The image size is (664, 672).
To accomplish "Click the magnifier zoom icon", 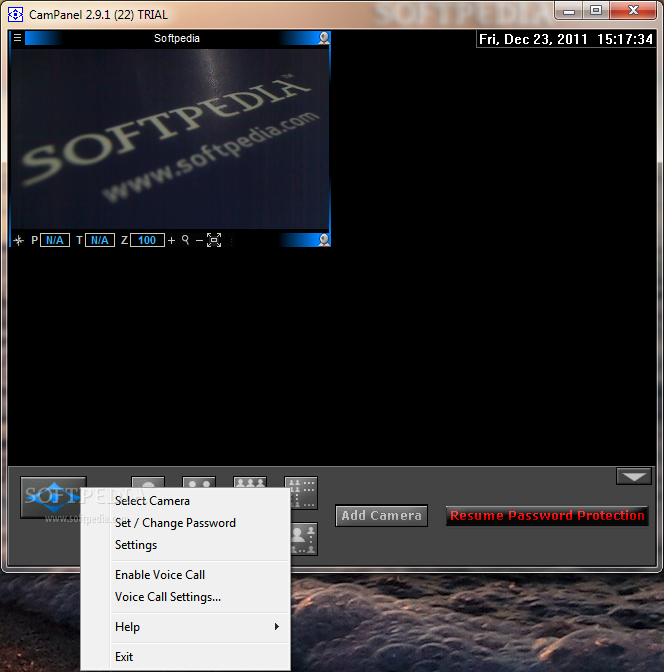I will tap(185, 240).
